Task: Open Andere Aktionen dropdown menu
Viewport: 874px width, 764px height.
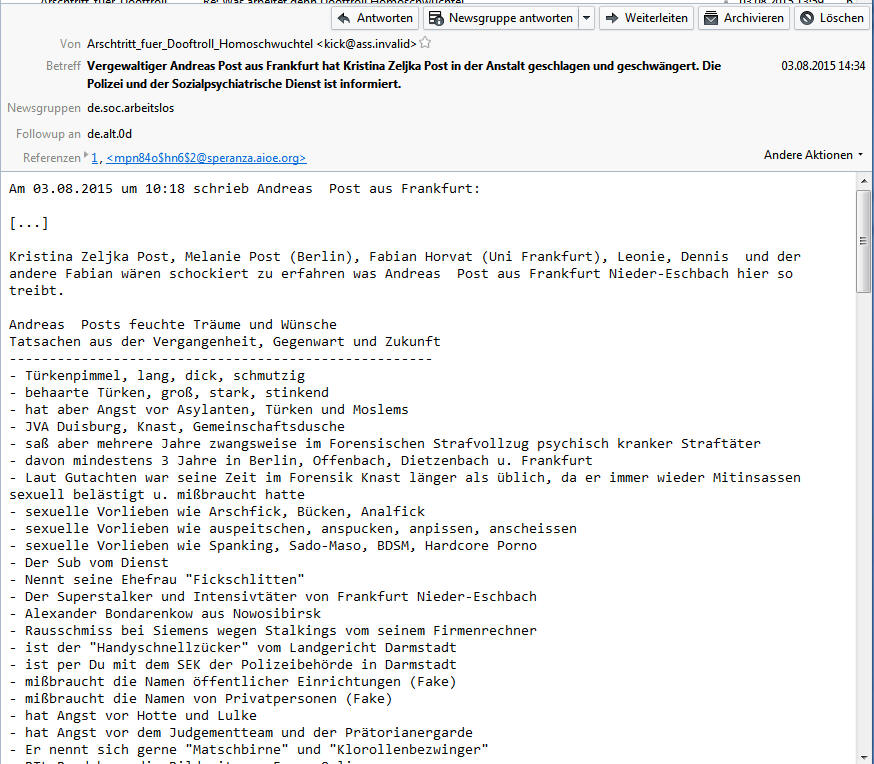Action: [813, 155]
